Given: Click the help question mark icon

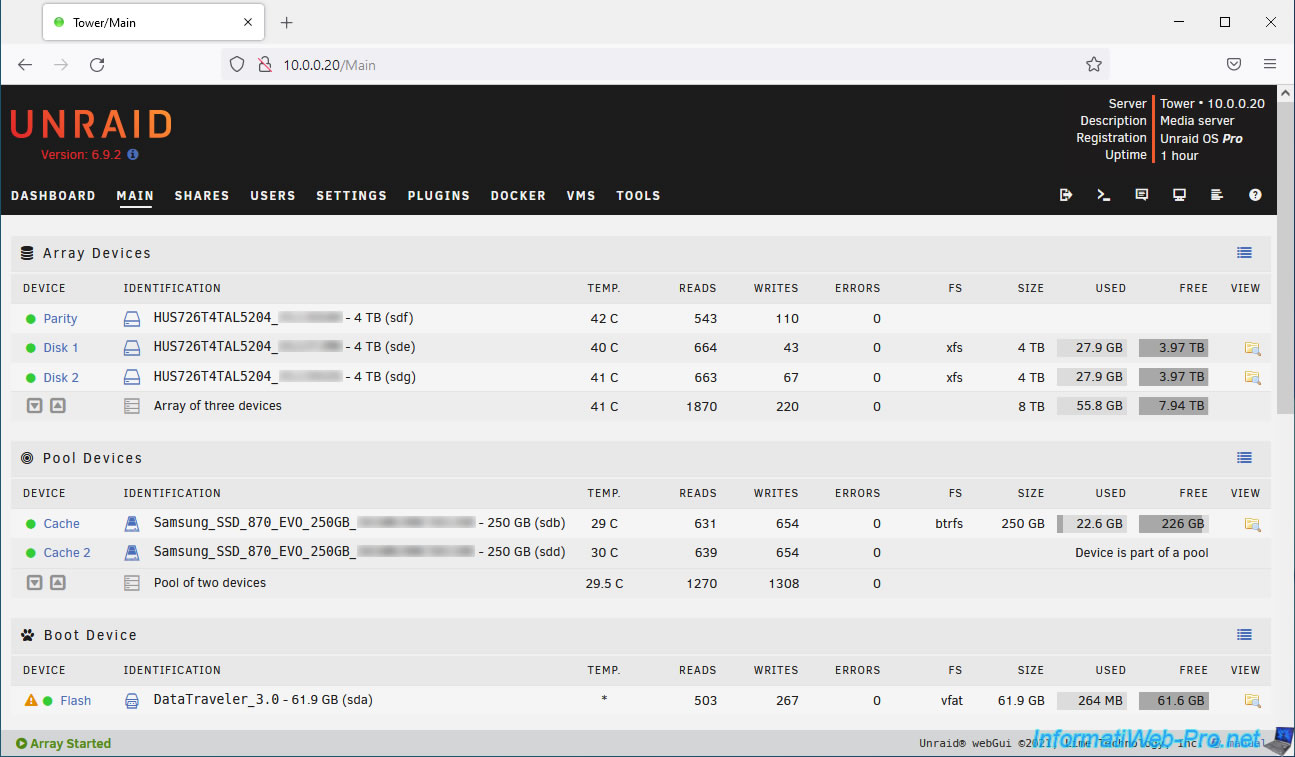Looking at the screenshot, I should pos(1255,195).
